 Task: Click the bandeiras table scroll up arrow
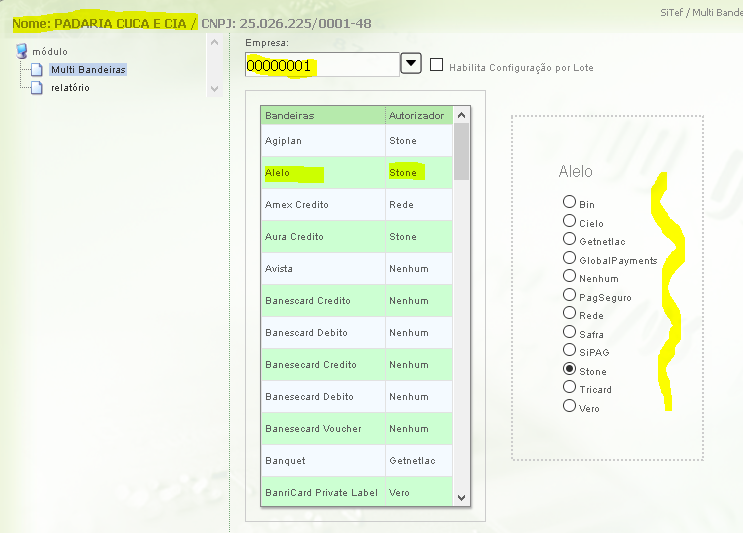[462, 115]
